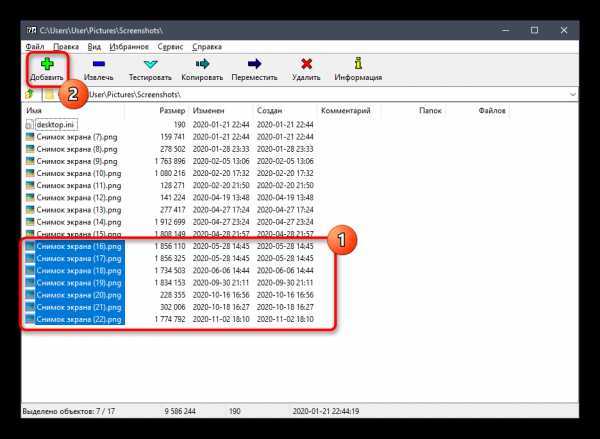Click icon of Снимок экрана (11).png
Image resolution: width=600 pixels, height=439 pixels.
click(x=30, y=185)
